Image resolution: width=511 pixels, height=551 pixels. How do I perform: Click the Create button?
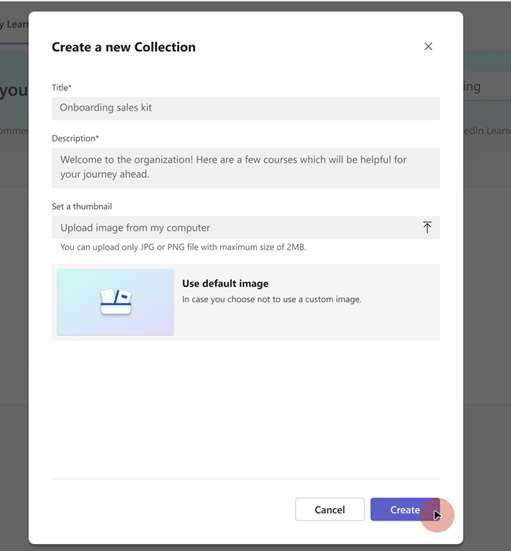point(405,509)
